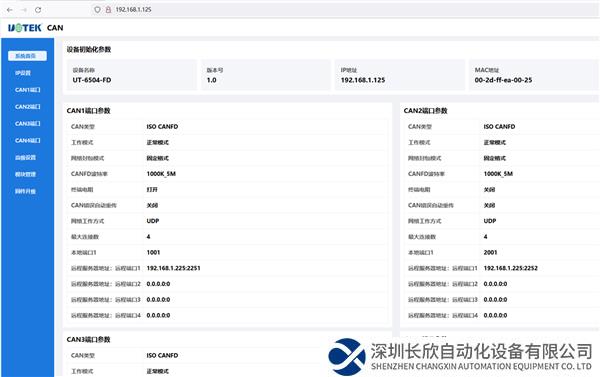Image resolution: width=600 pixels, height=377 pixels.
Task: Click the UOTEK logo
Action: pos(25,28)
